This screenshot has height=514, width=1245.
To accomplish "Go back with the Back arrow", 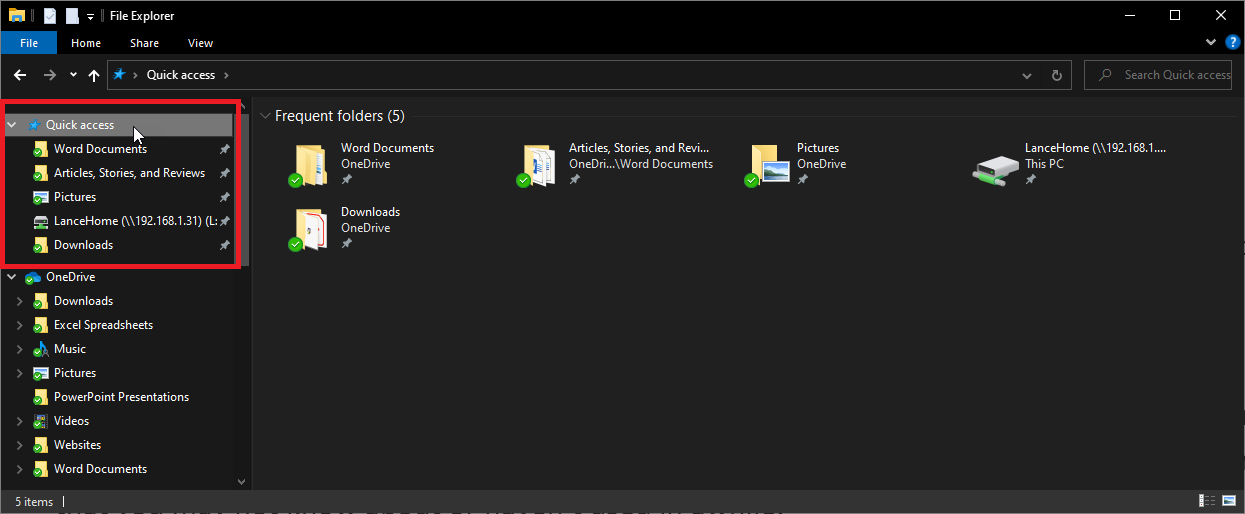I will 20,75.
